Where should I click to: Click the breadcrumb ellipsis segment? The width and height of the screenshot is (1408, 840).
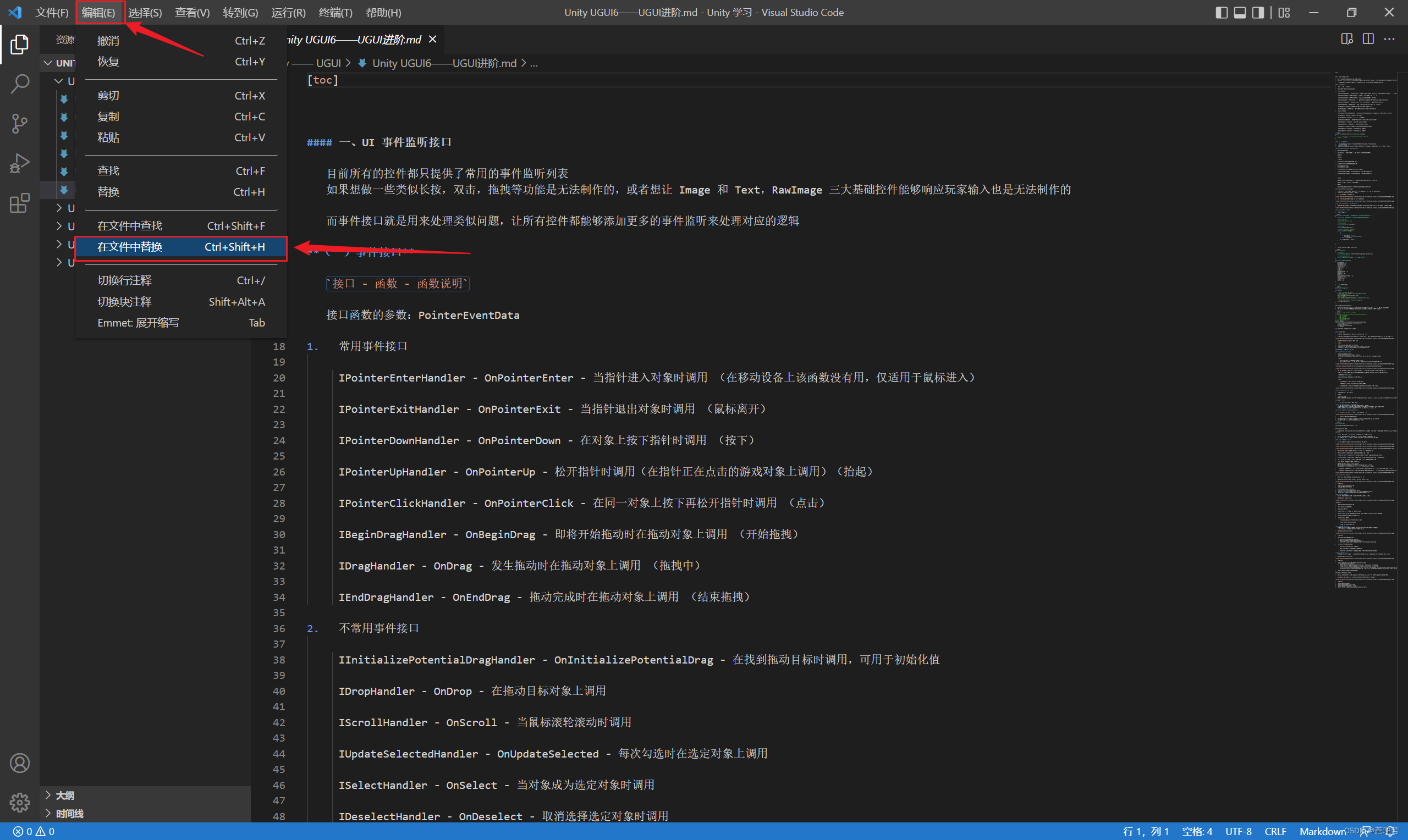(533, 63)
